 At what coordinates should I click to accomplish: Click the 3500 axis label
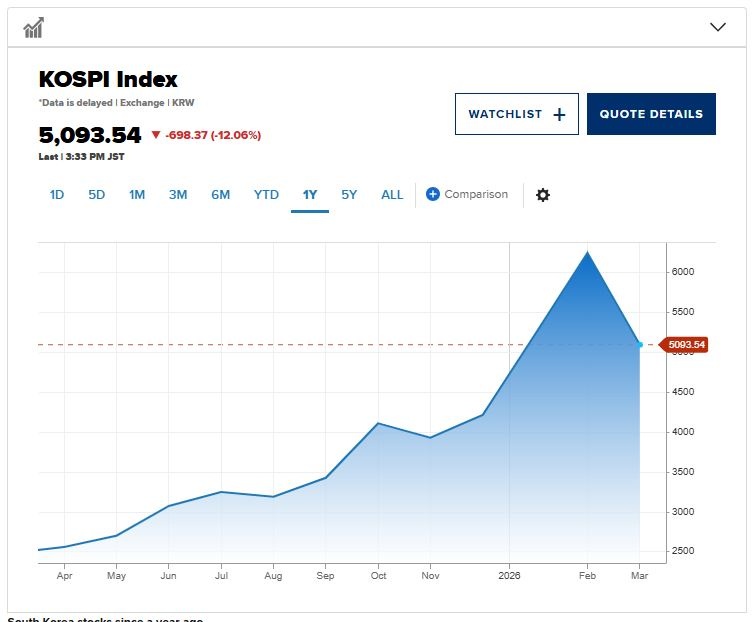pos(683,472)
